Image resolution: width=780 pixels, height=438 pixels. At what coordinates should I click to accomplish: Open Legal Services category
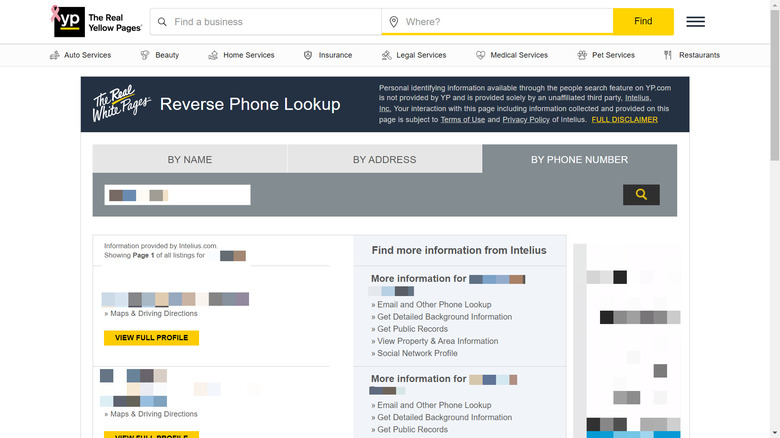coord(421,55)
